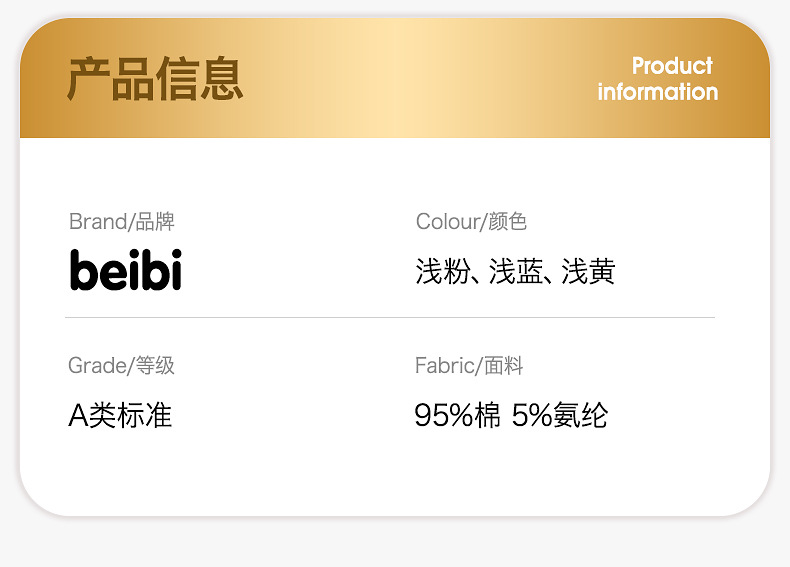Click the horizontal divider line between rows
790x567 pixels.
[x=390, y=318]
